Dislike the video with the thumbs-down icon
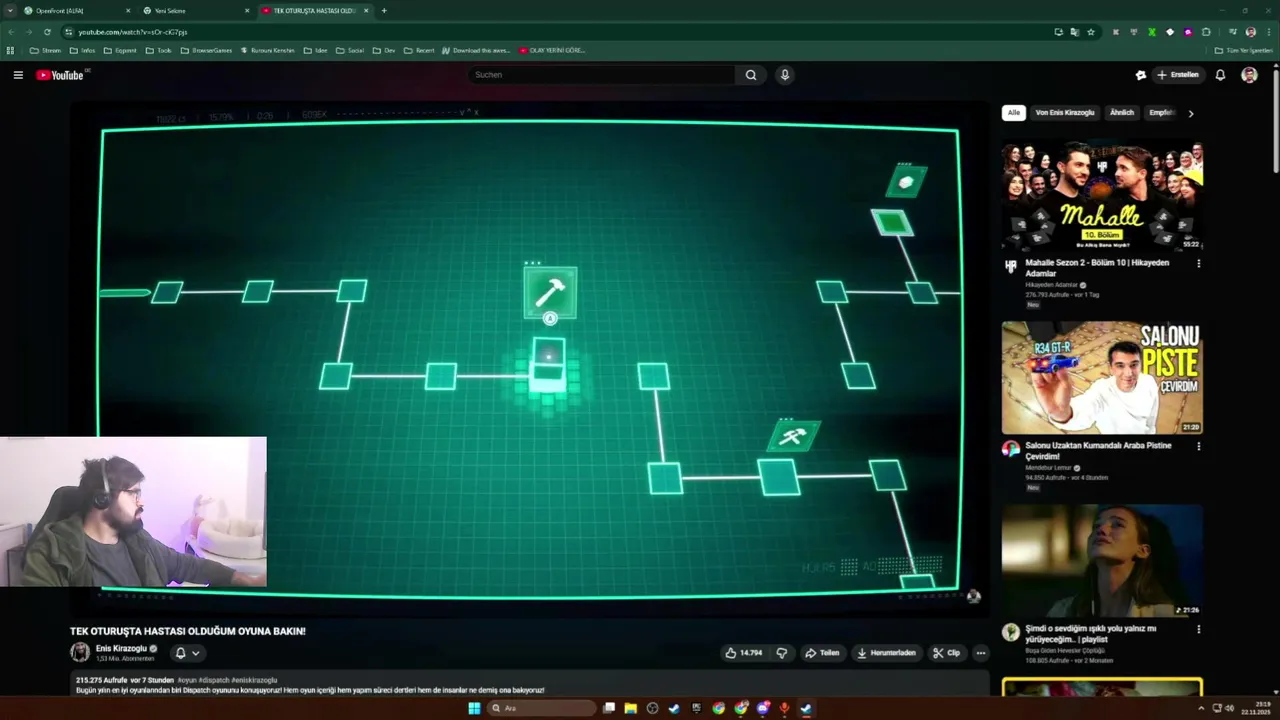Screen dimensions: 1280x720 [x=781, y=653]
